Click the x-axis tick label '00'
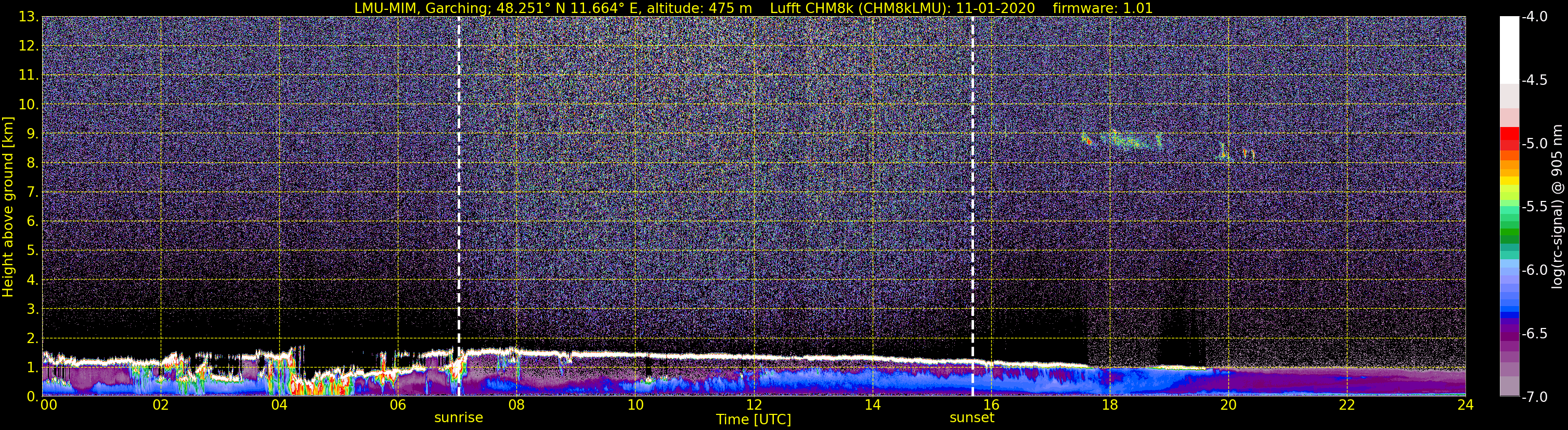Viewport: 1568px width, 430px height. [x=48, y=405]
